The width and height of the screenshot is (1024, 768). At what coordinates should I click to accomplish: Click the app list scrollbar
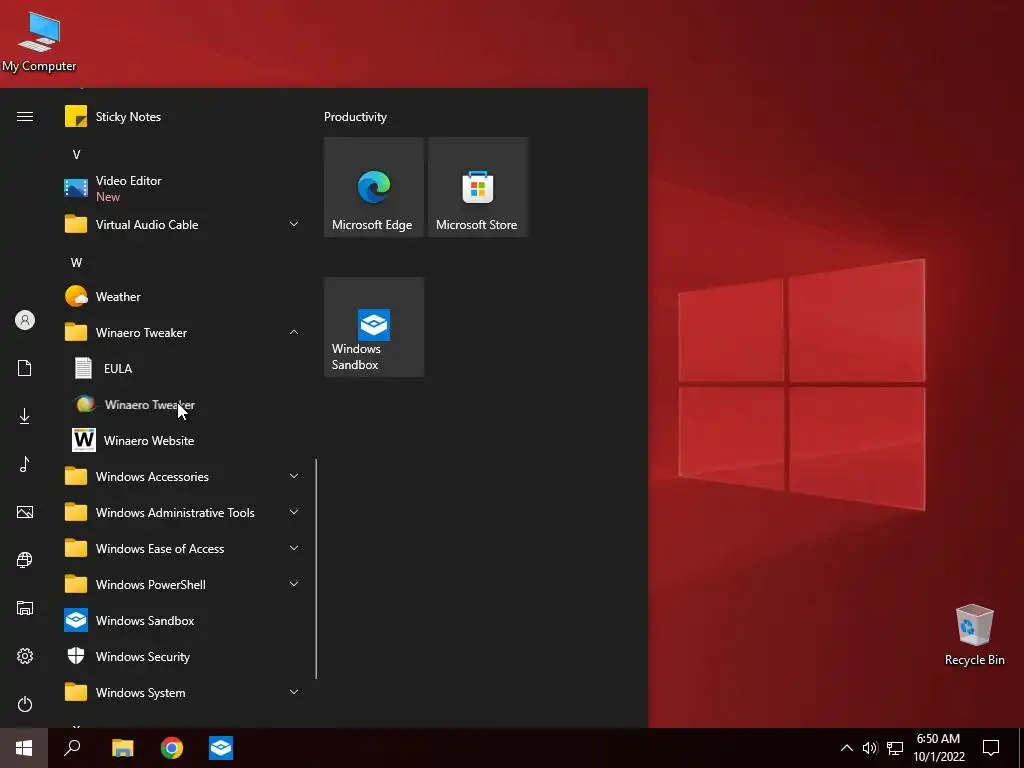click(x=316, y=569)
